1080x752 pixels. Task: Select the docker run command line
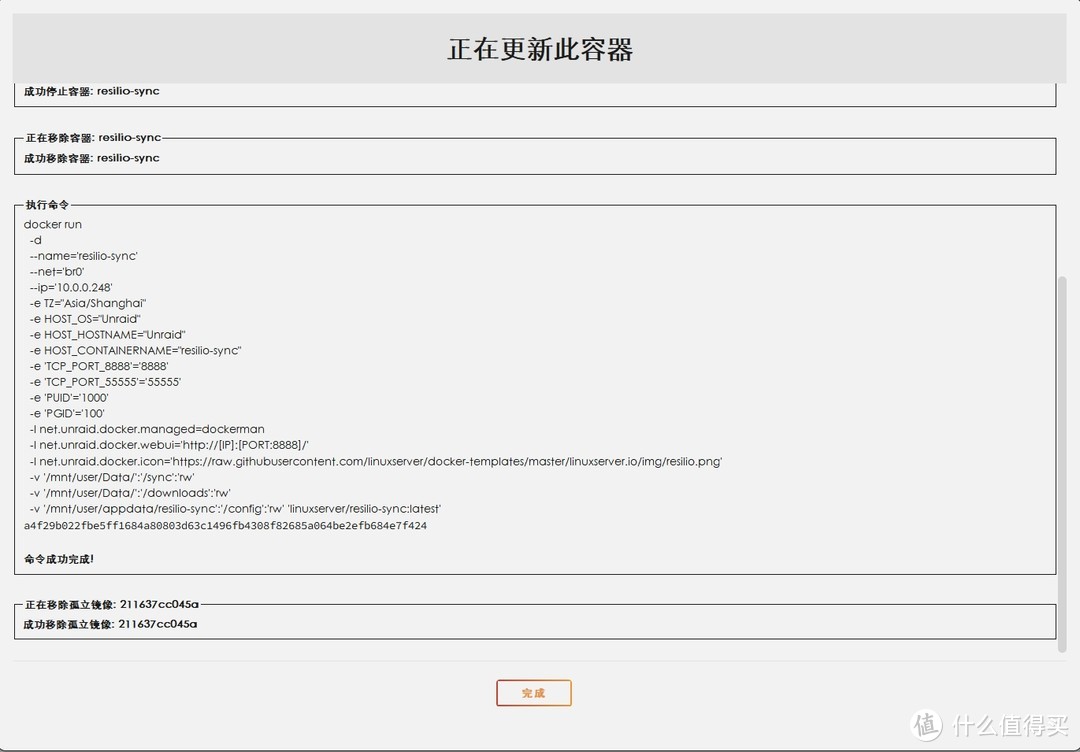pyautogui.click(x=52, y=224)
